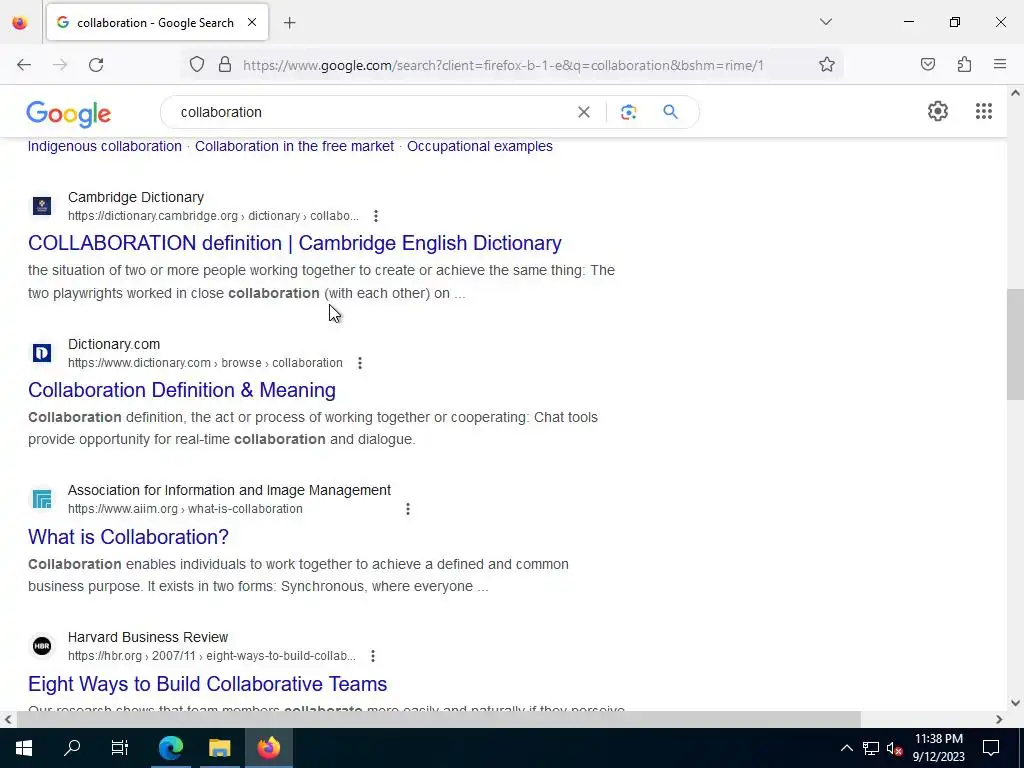Click the scroll right arrow
1024x768 pixels.
pyautogui.click(x=999, y=720)
